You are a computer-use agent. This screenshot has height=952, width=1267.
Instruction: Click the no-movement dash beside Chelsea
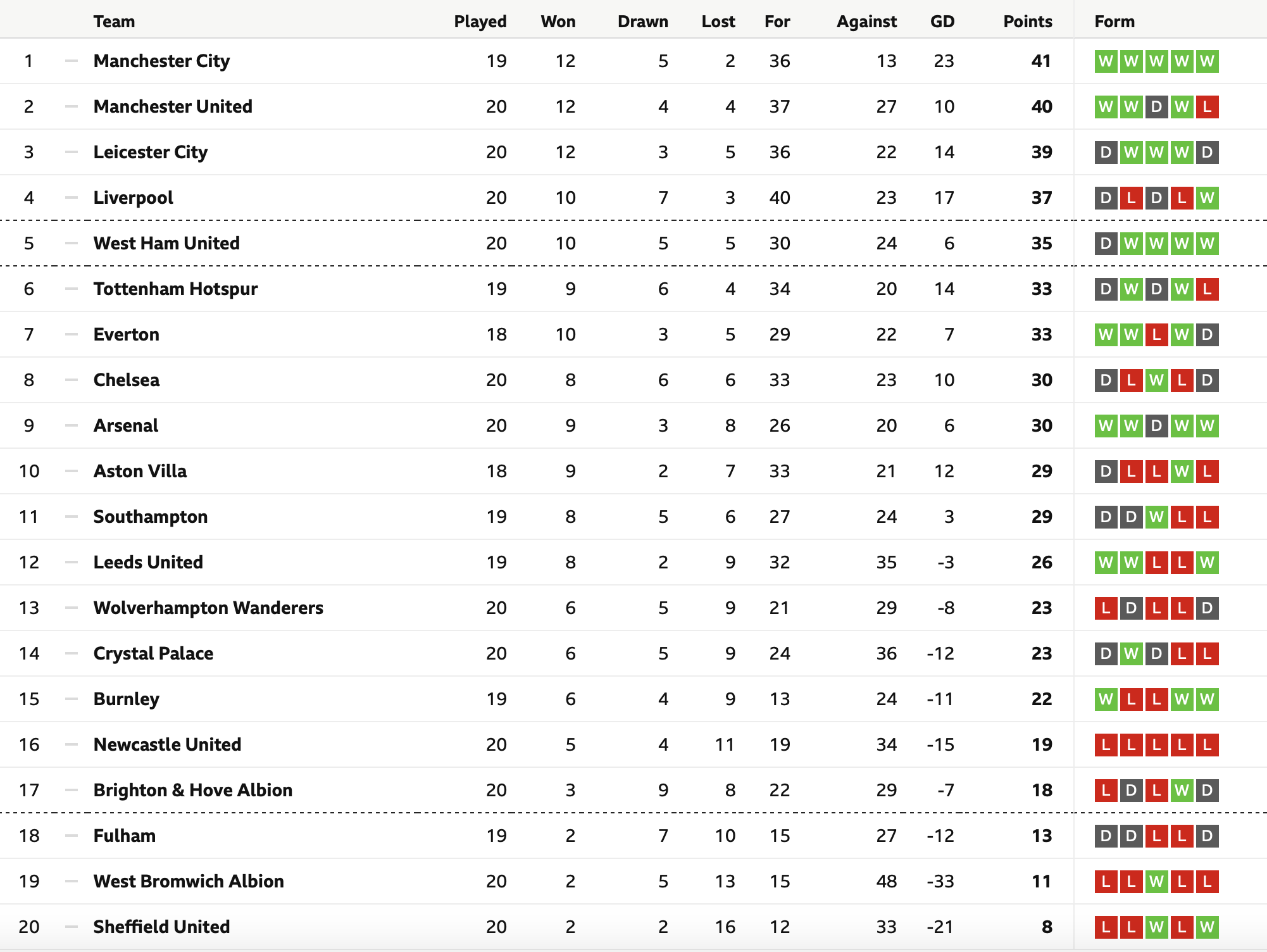pyautogui.click(x=72, y=380)
